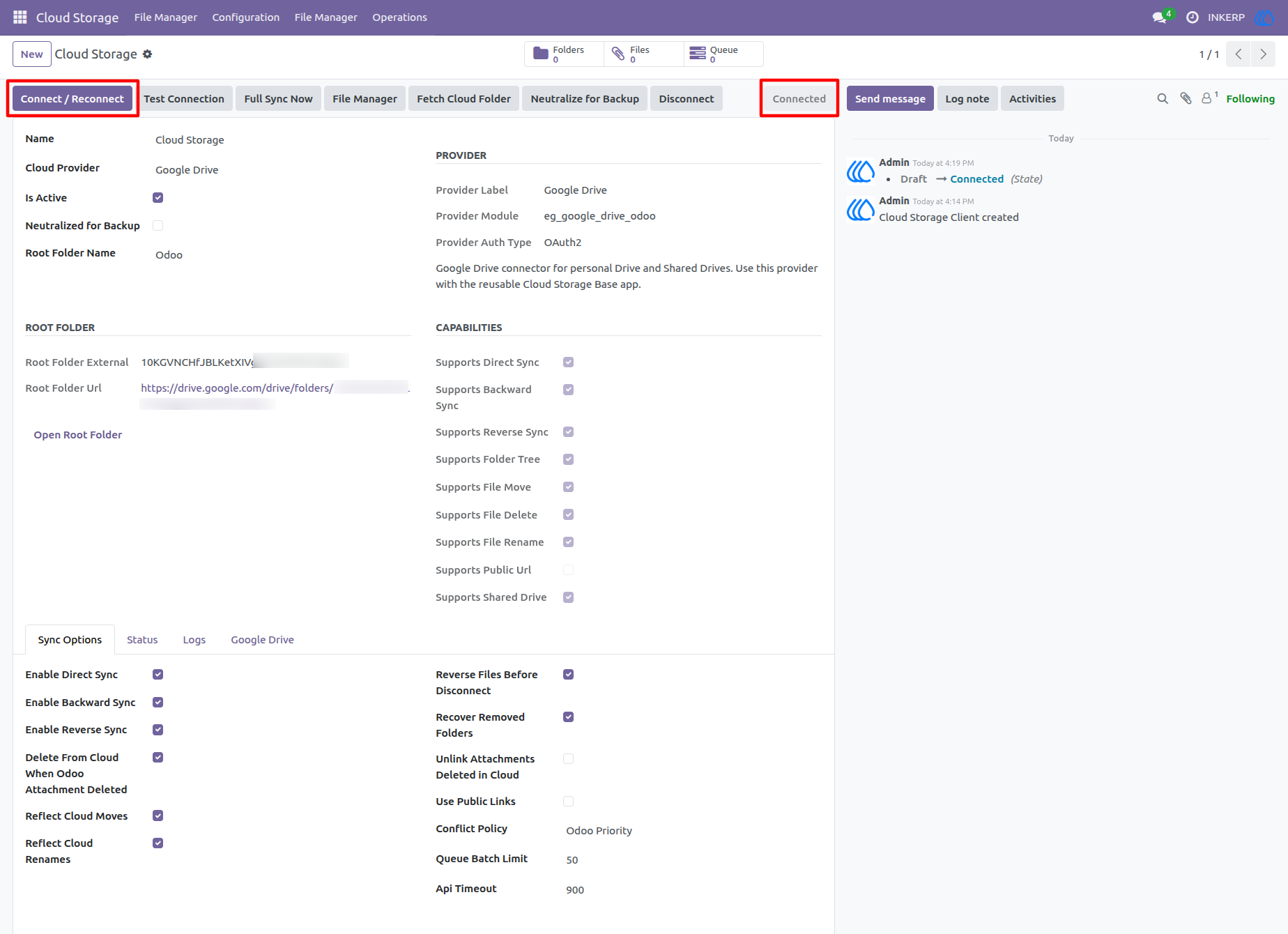The width and height of the screenshot is (1288, 934).
Task: Toggle Reflect Cloud Moves checkbox
Action: pos(158,816)
